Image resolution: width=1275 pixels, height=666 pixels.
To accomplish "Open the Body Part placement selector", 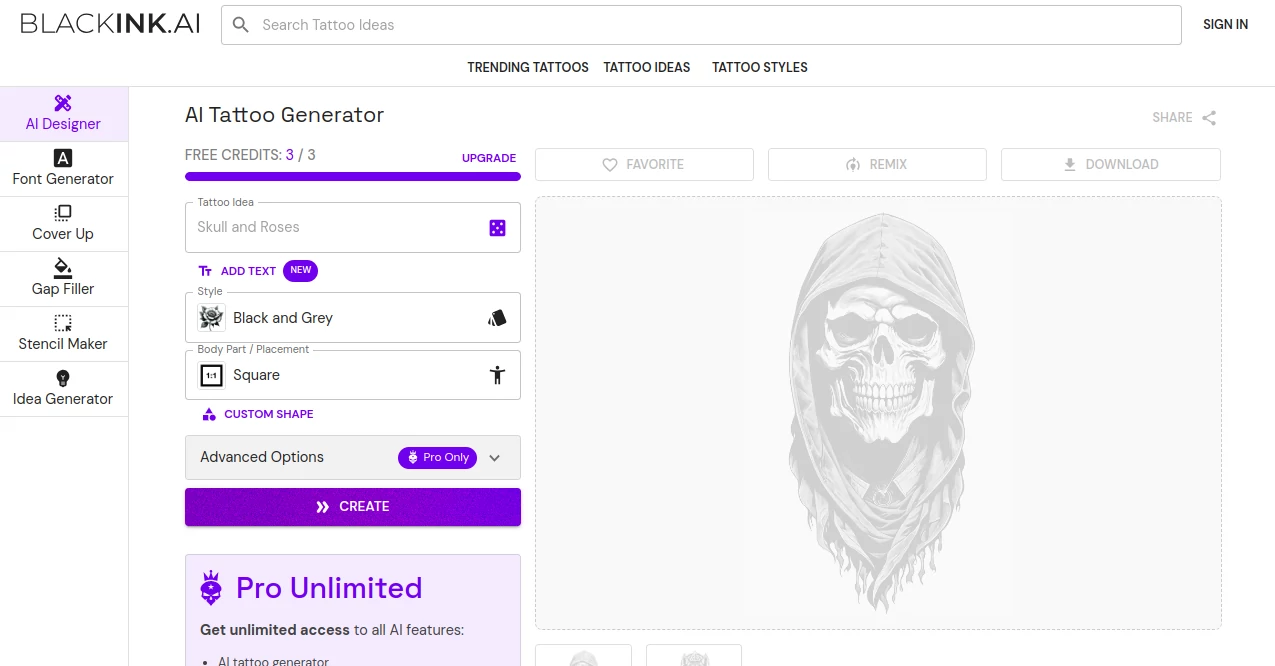I will [x=353, y=375].
